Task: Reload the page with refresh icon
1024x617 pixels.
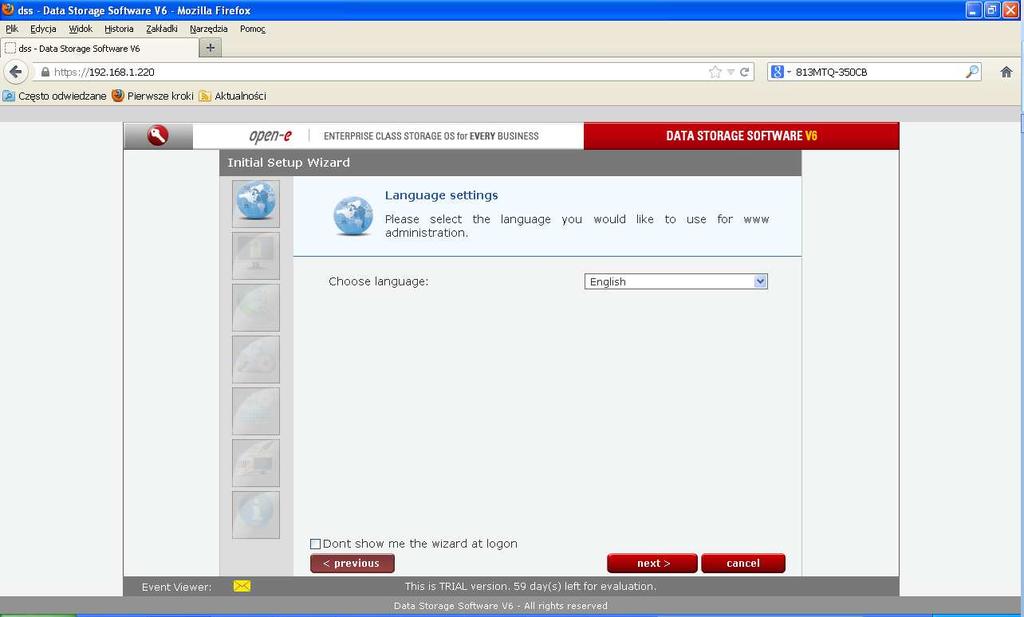Action: pos(744,72)
